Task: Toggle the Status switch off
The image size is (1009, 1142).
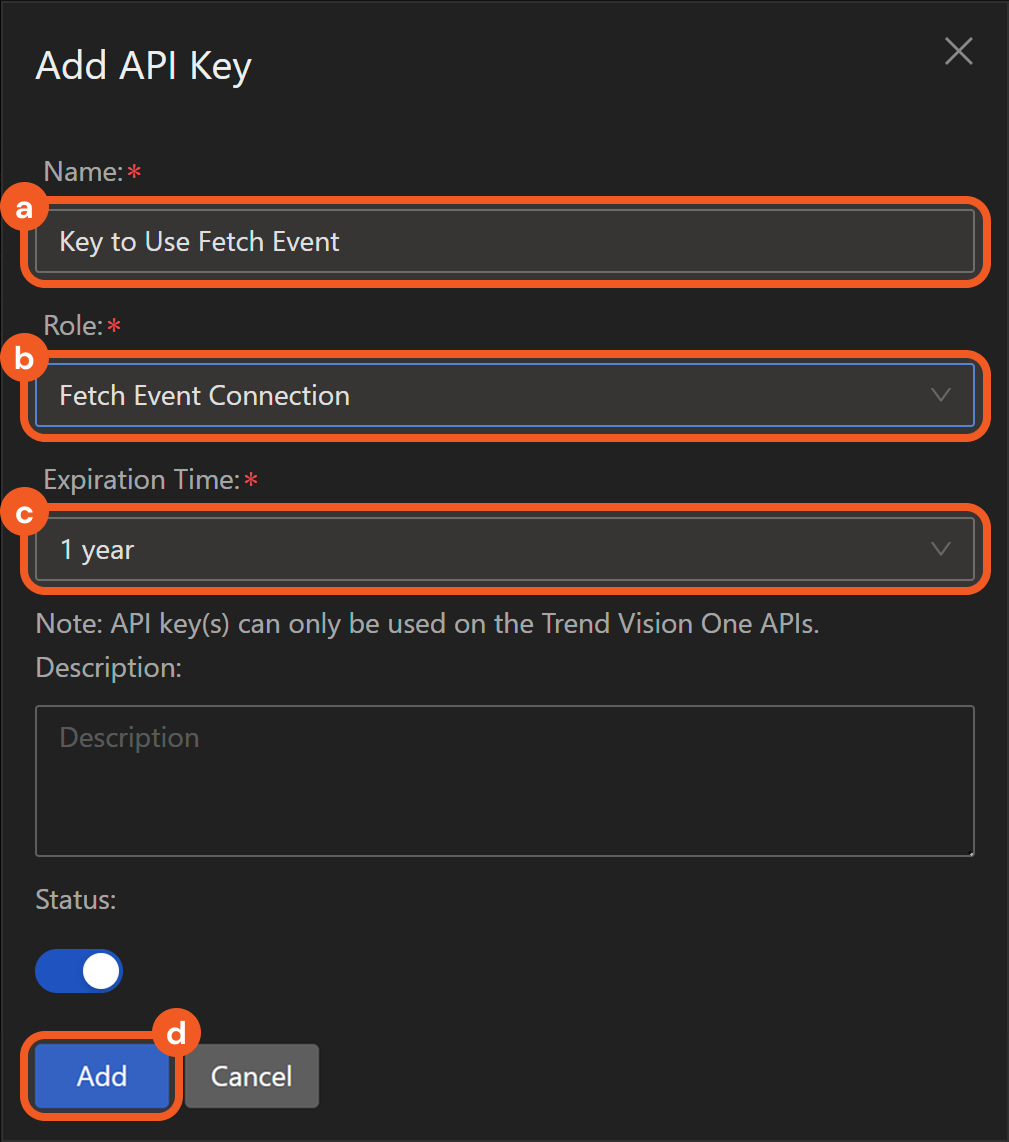Action: 79,971
